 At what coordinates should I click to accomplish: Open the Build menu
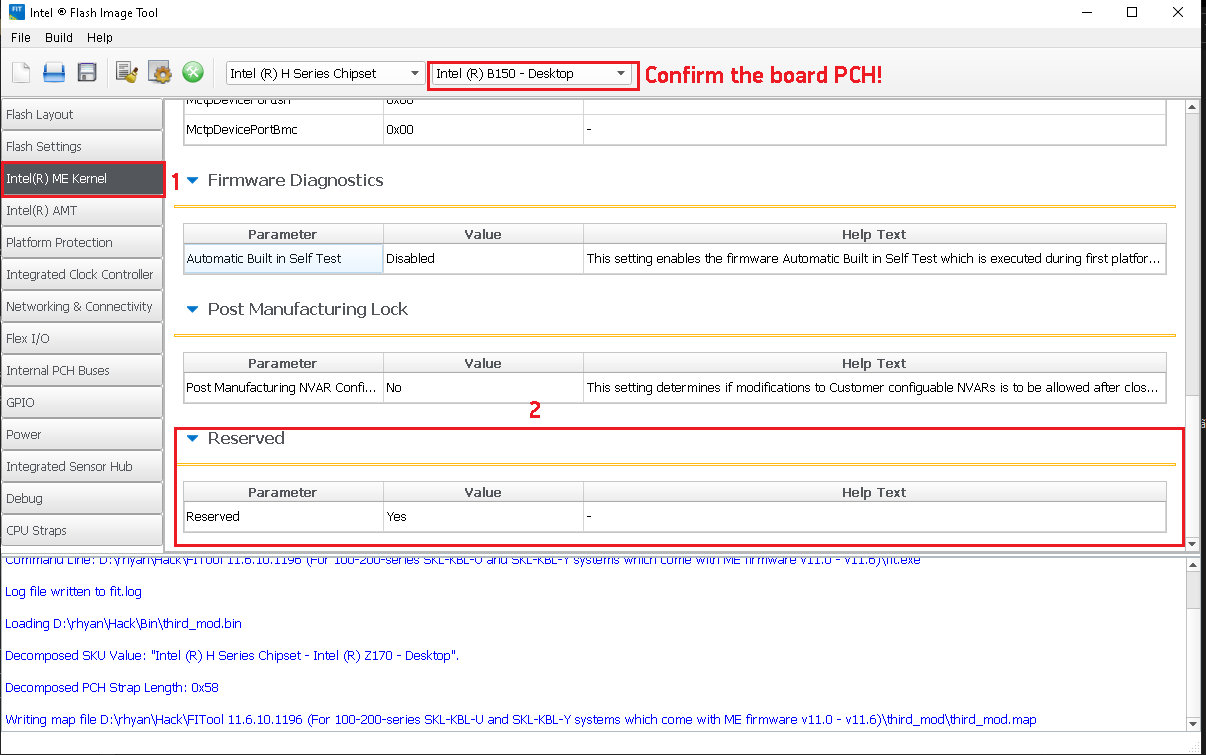click(x=59, y=38)
